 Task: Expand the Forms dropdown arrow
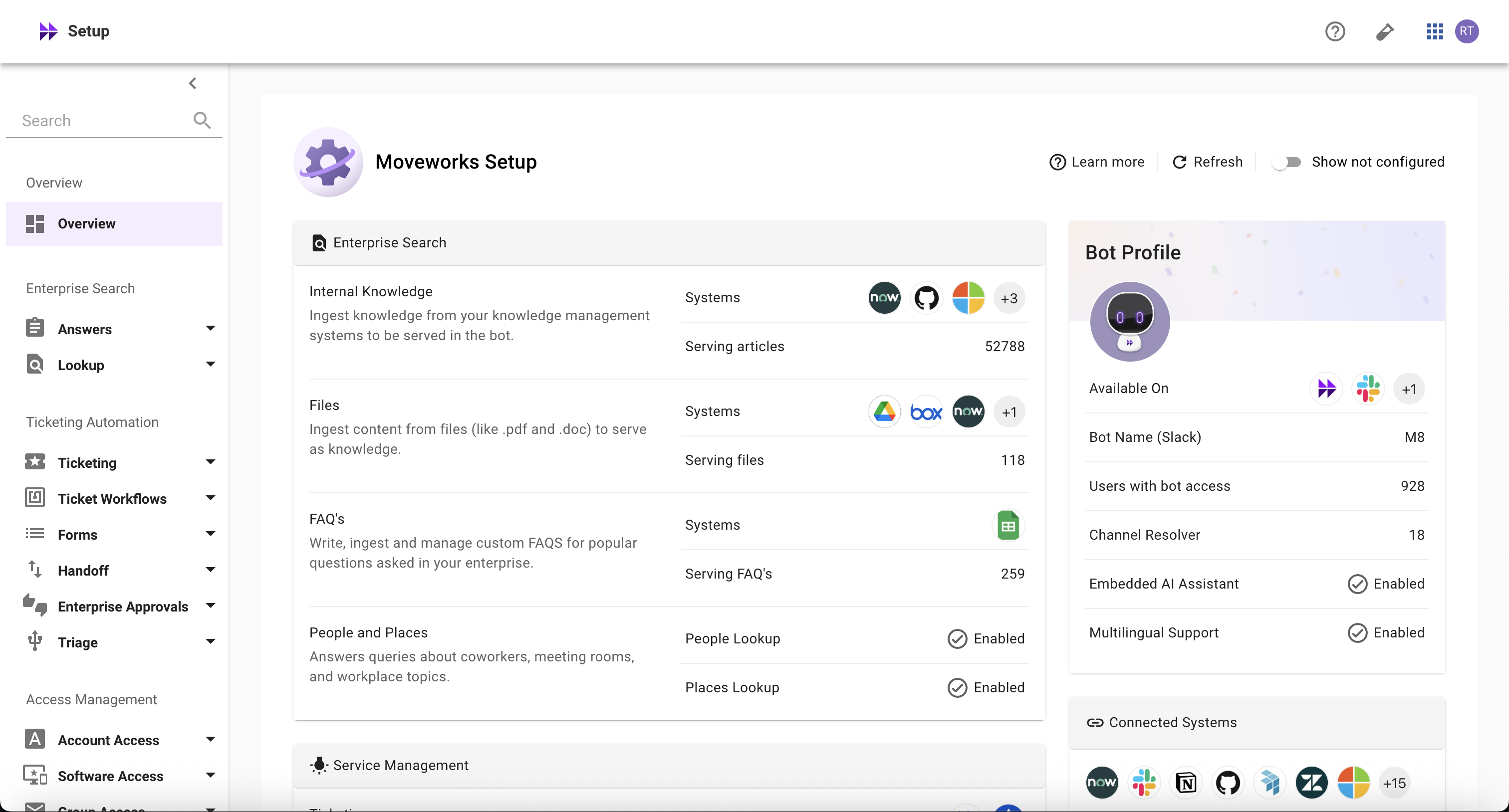[210, 533]
